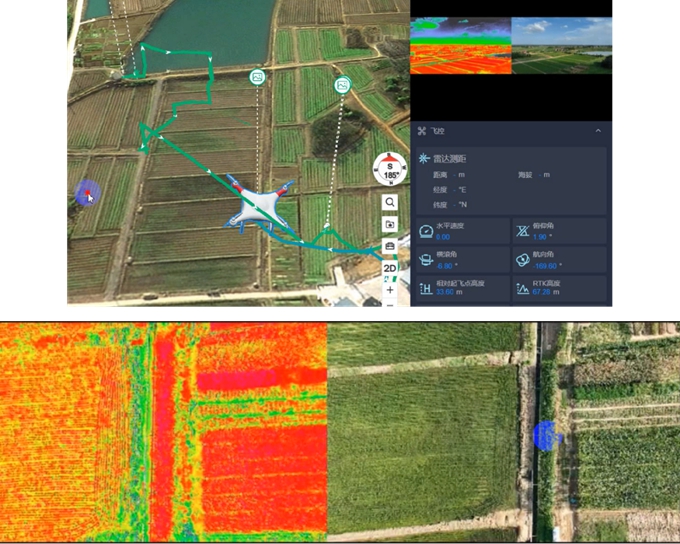Click the drone icon in 飞控 header
This screenshot has height=544, width=680.
422,131
